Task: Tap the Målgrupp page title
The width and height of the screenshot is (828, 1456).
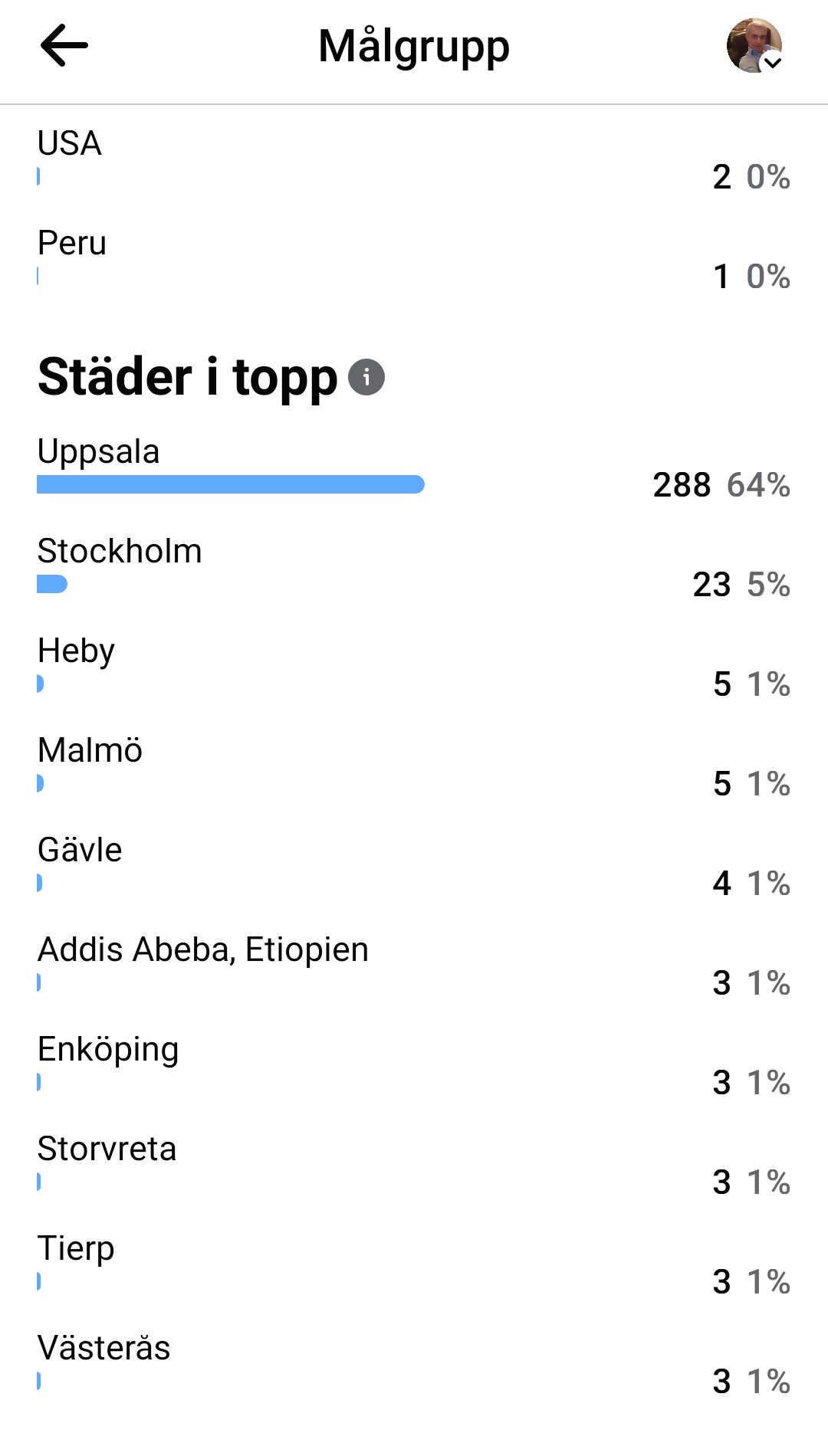Action: (414, 48)
